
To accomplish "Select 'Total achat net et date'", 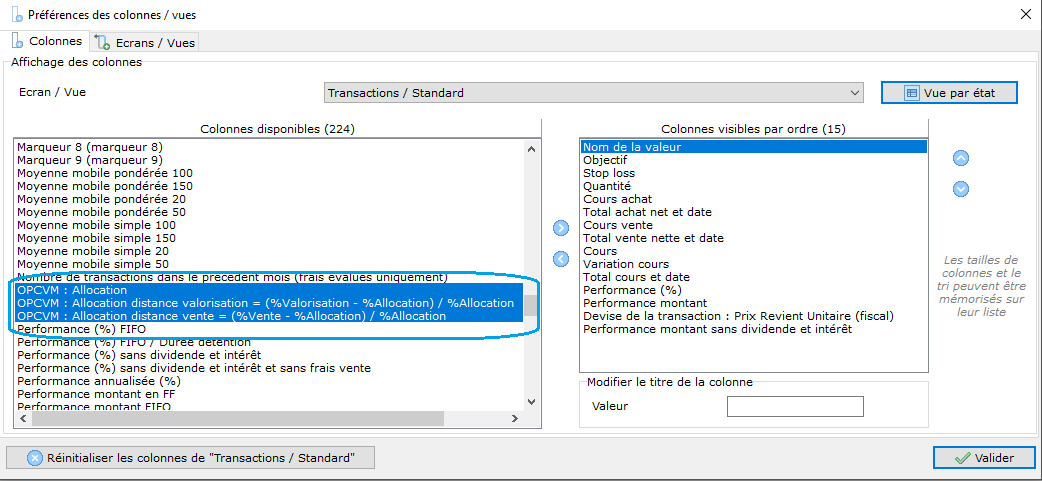I will [754, 212].
